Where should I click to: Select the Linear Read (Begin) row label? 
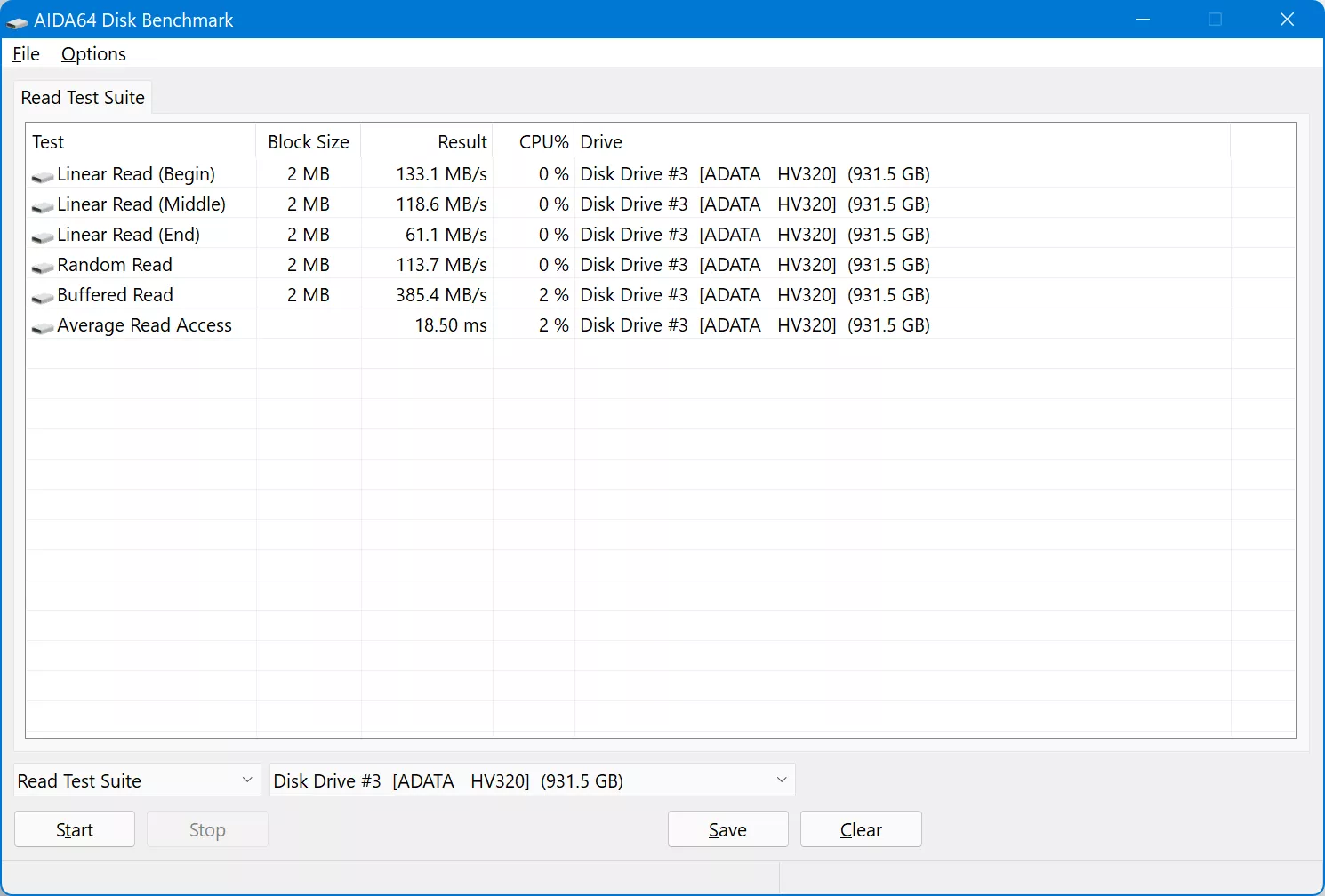coord(136,174)
